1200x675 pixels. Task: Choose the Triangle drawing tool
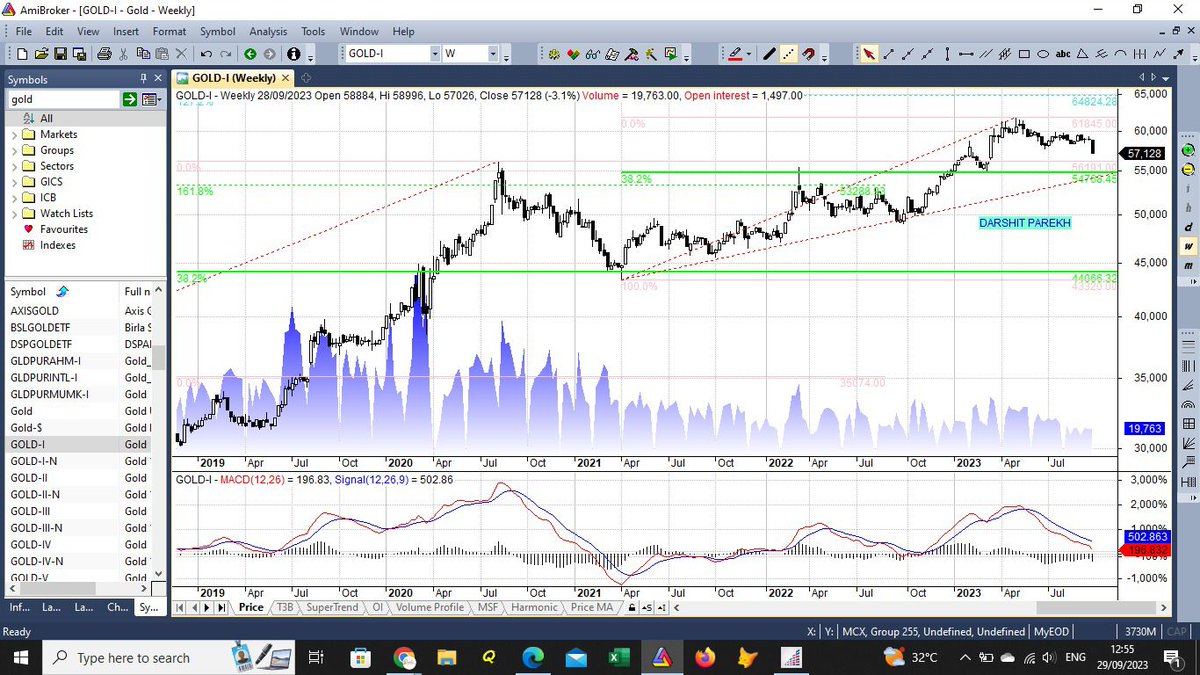[1083, 54]
